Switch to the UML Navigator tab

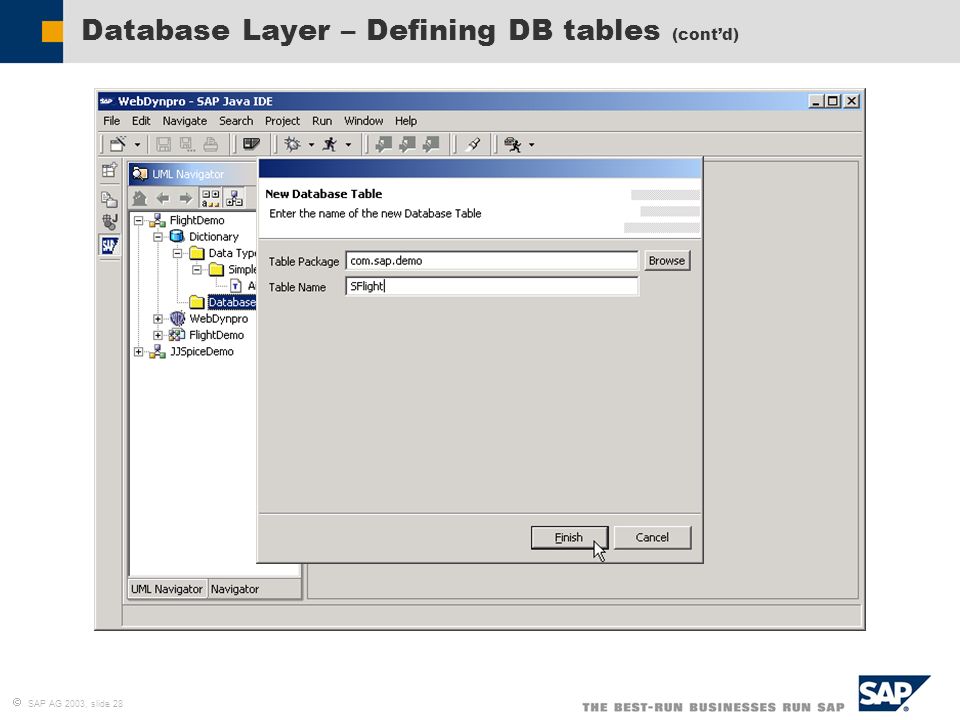point(167,589)
